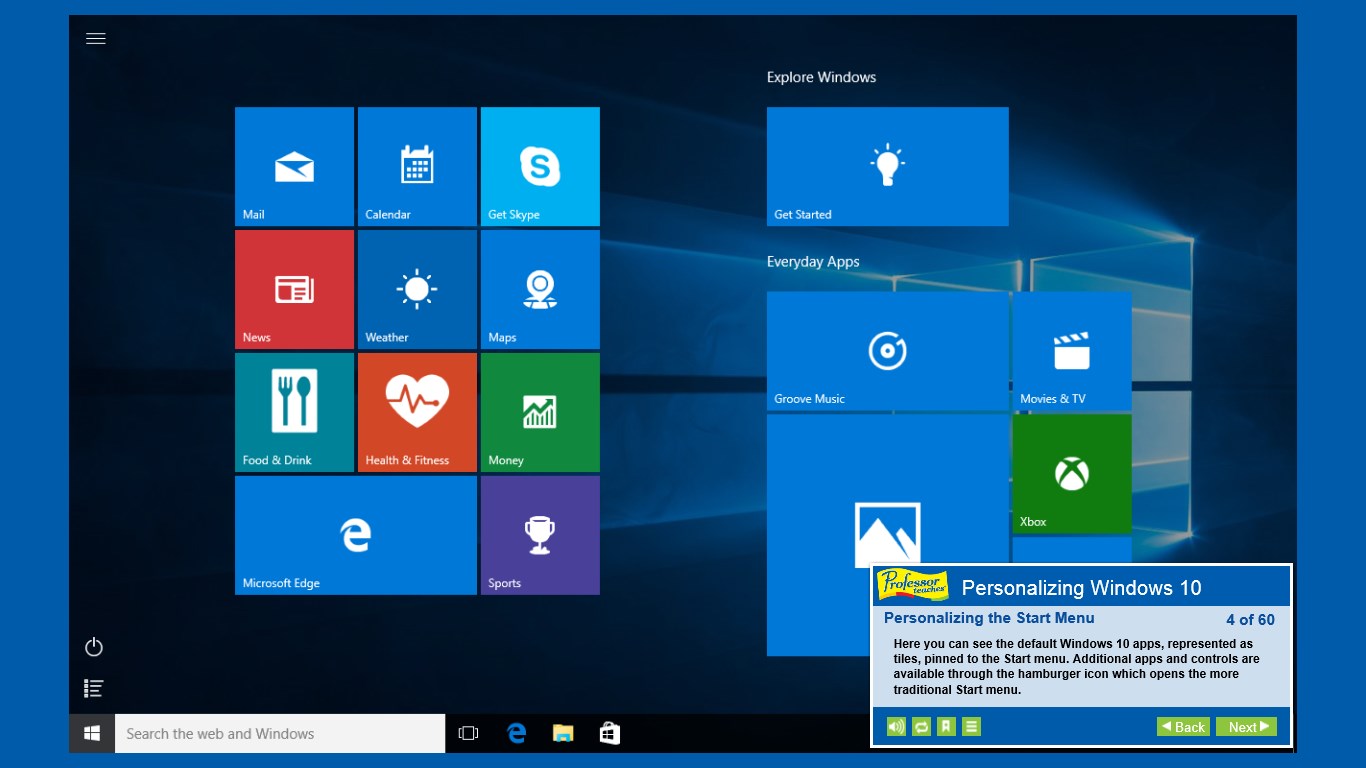The height and width of the screenshot is (768, 1366).
Task: Open Task View from the taskbar
Action: (468, 734)
